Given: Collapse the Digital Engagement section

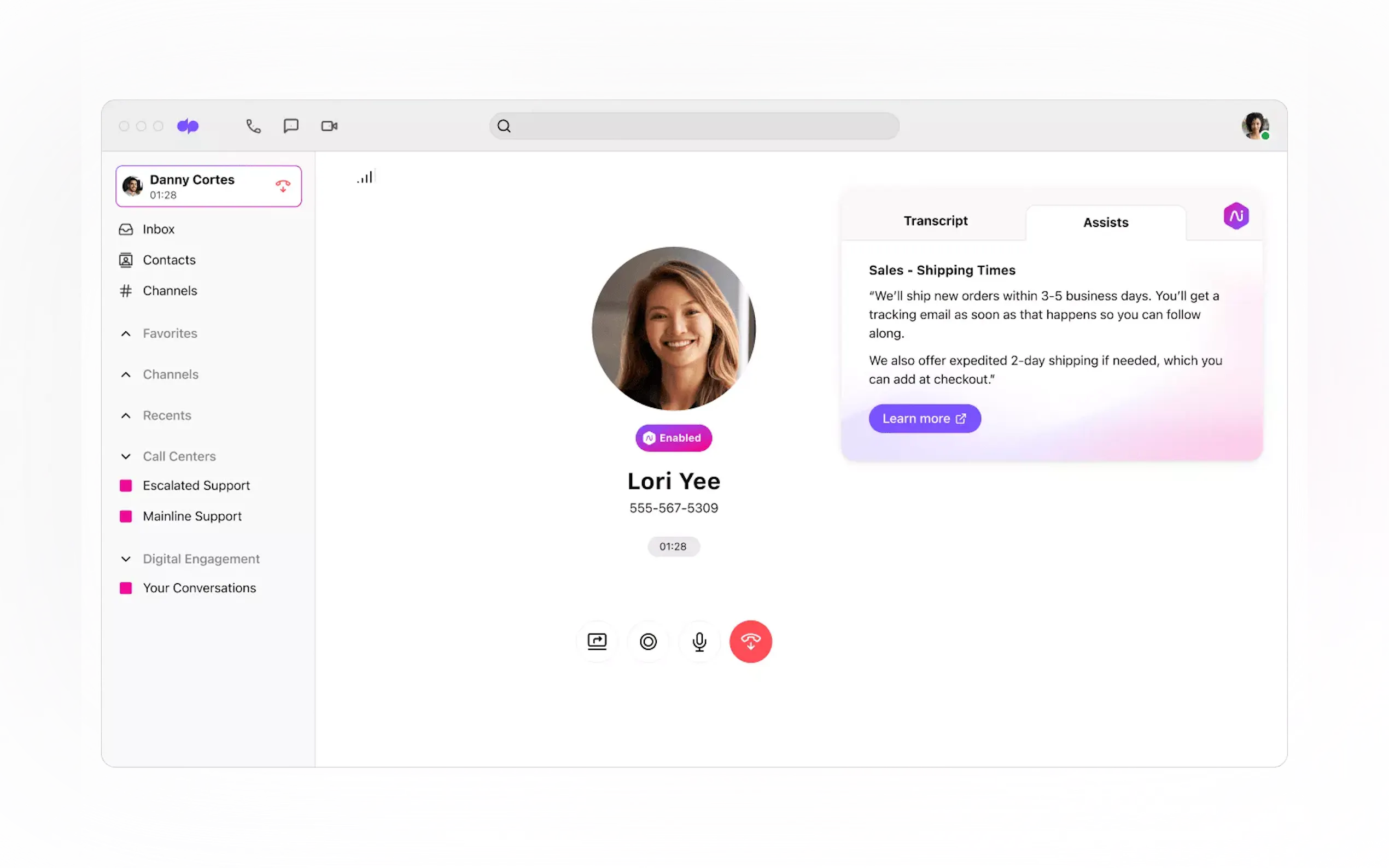Looking at the screenshot, I should point(126,559).
